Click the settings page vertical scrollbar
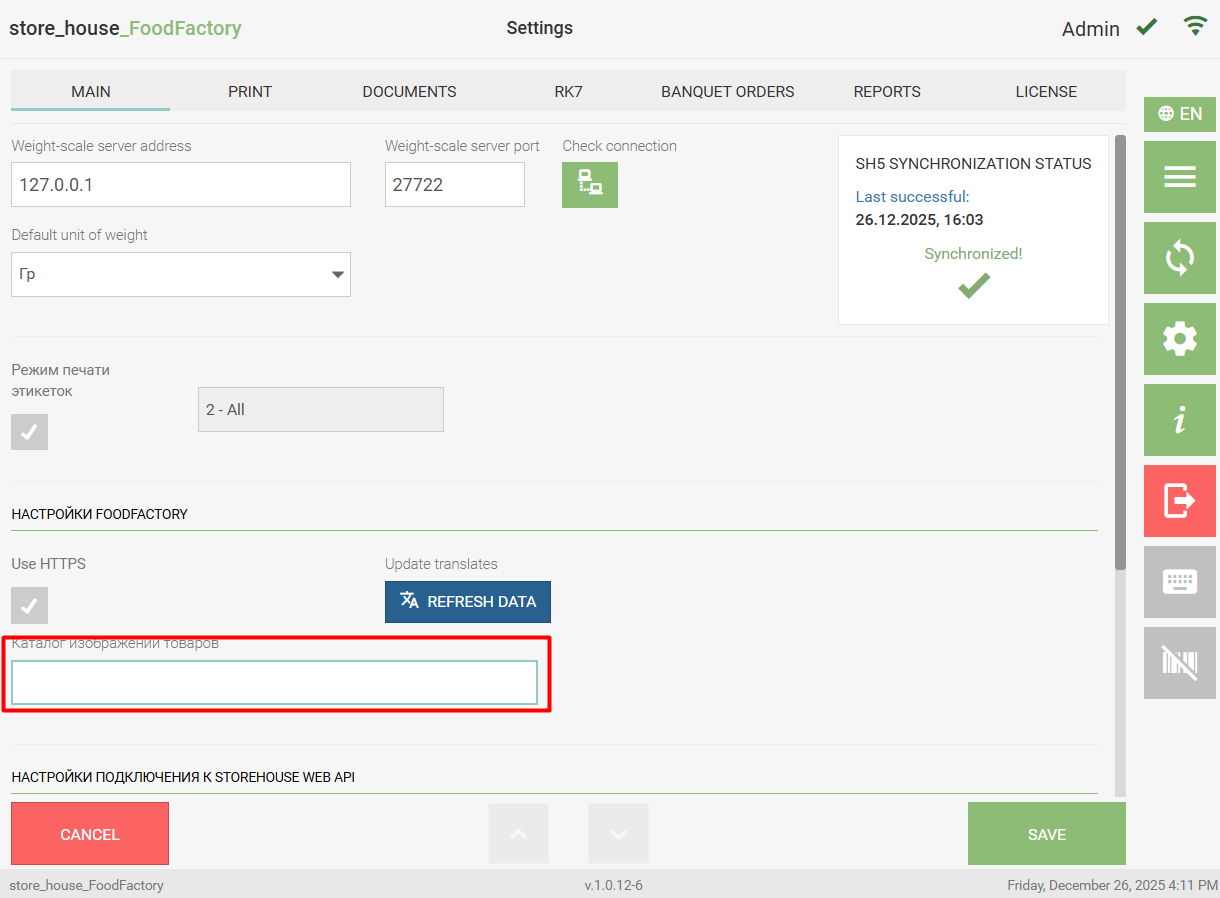The height and width of the screenshot is (898, 1220). click(1120, 350)
